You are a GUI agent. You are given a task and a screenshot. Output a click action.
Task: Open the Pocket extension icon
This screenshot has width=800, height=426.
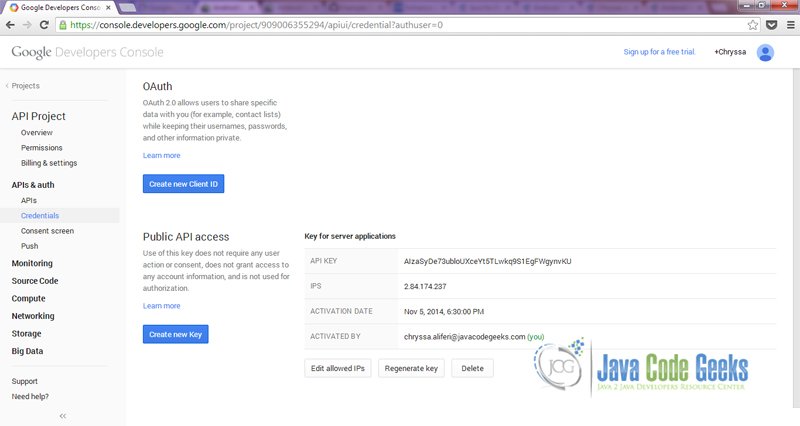click(x=771, y=25)
